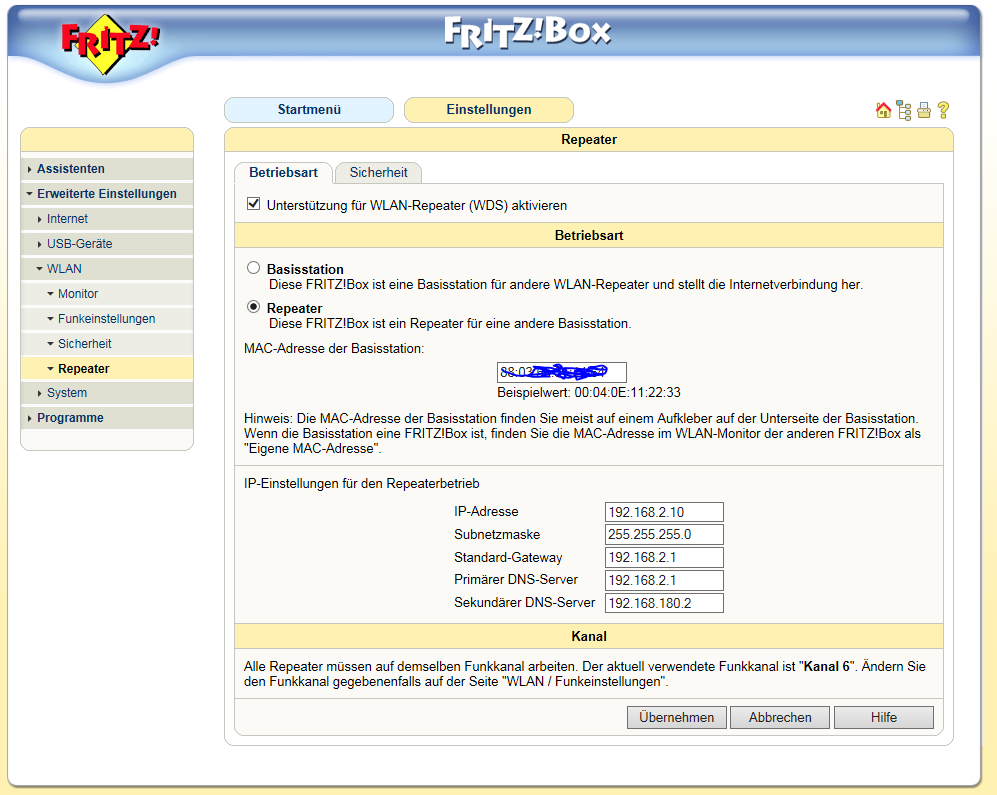The width and height of the screenshot is (997, 795).
Task: Click the Abbrechen button
Action: click(x=780, y=717)
